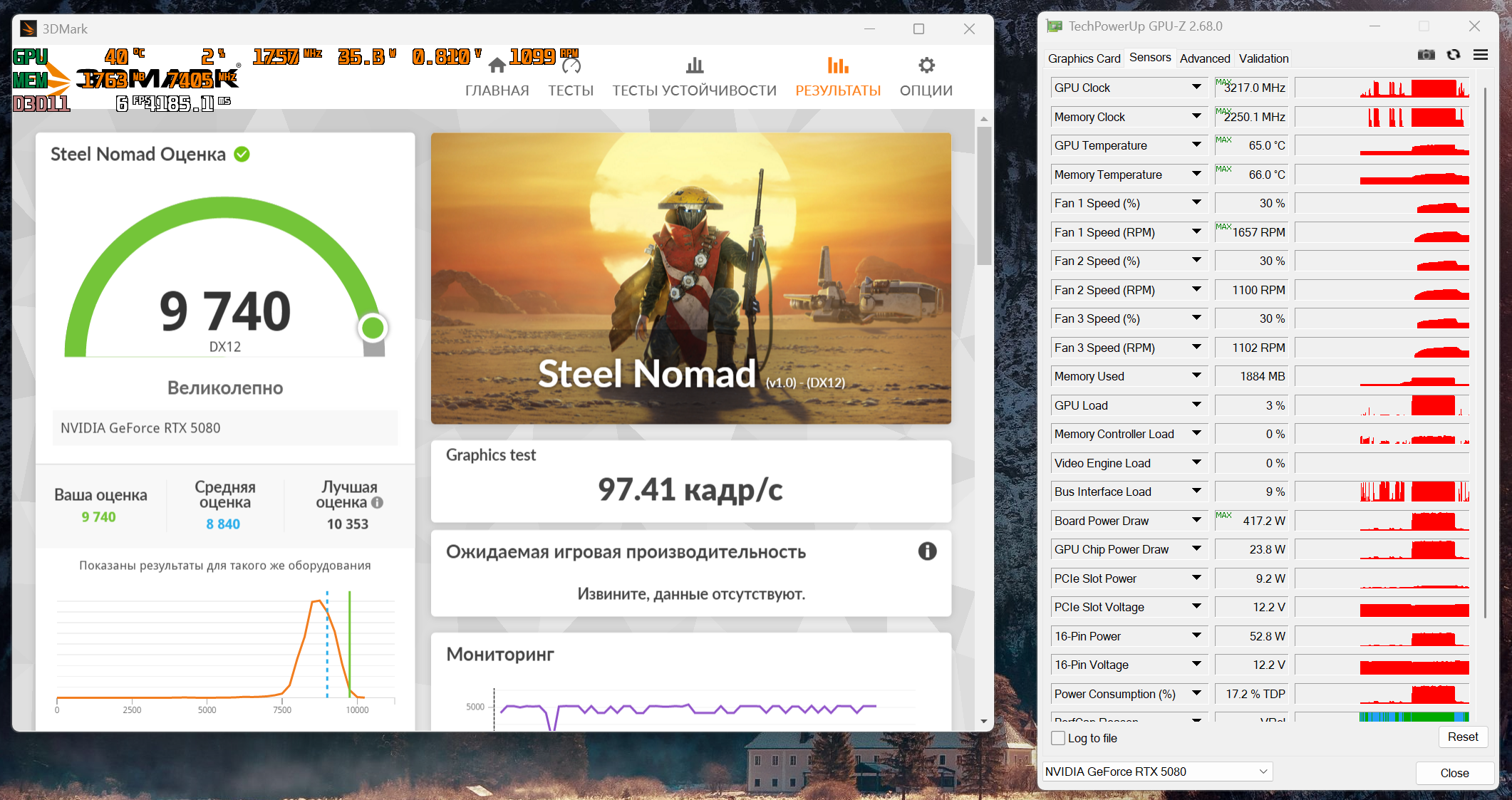Switch to the Graphics Card tab

[1084, 58]
